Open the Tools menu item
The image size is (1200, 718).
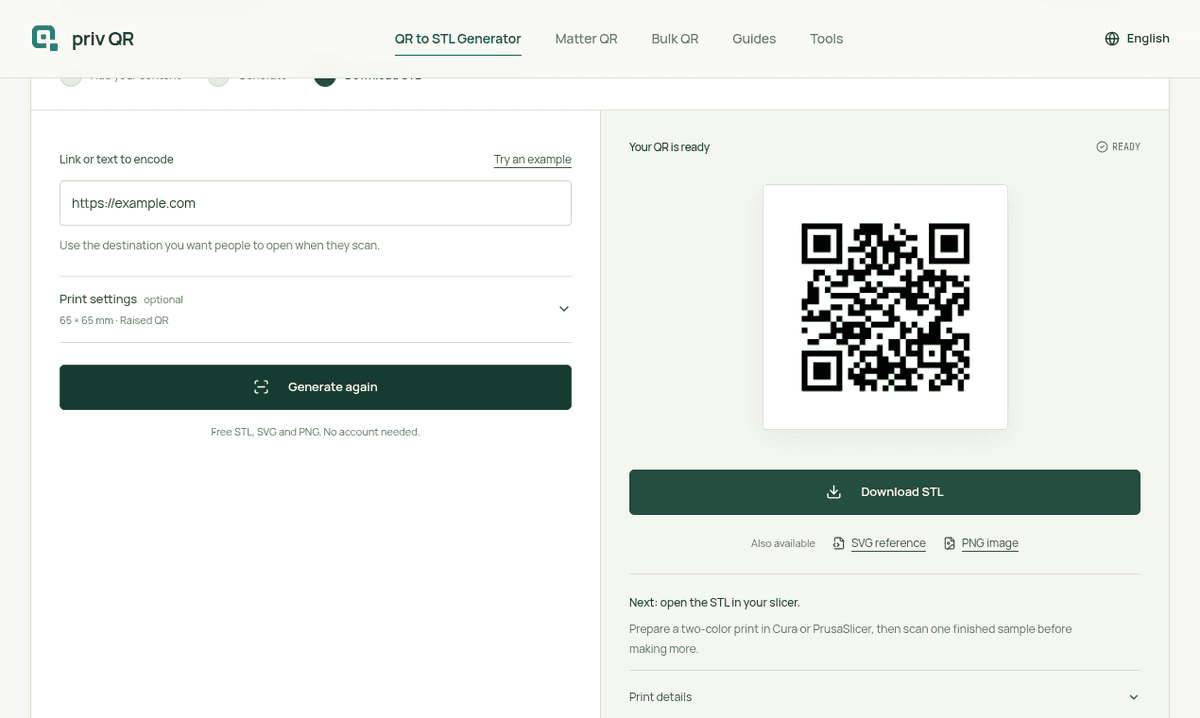click(x=826, y=39)
